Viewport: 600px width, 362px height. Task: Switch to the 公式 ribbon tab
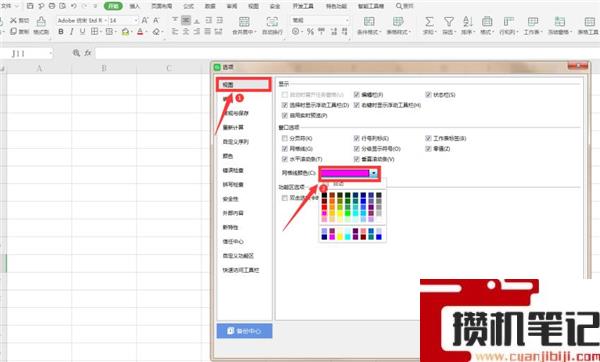[188, 6]
